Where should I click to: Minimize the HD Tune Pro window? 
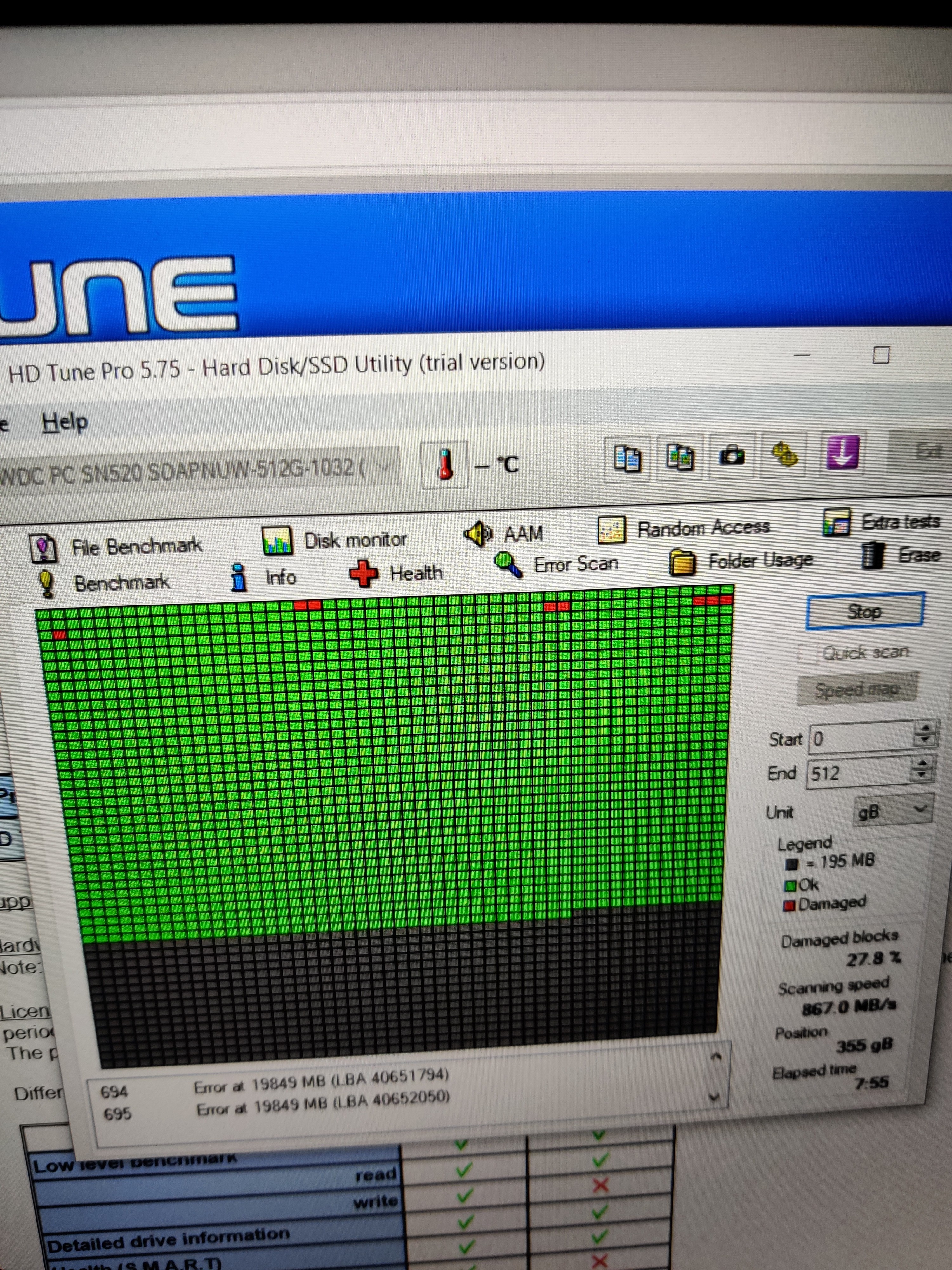pos(802,355)
